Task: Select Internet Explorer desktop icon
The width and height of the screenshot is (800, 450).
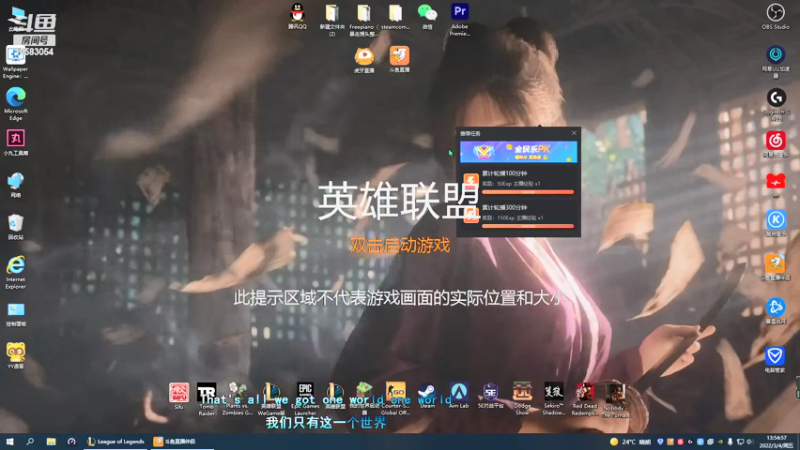Action: [15, 272]
